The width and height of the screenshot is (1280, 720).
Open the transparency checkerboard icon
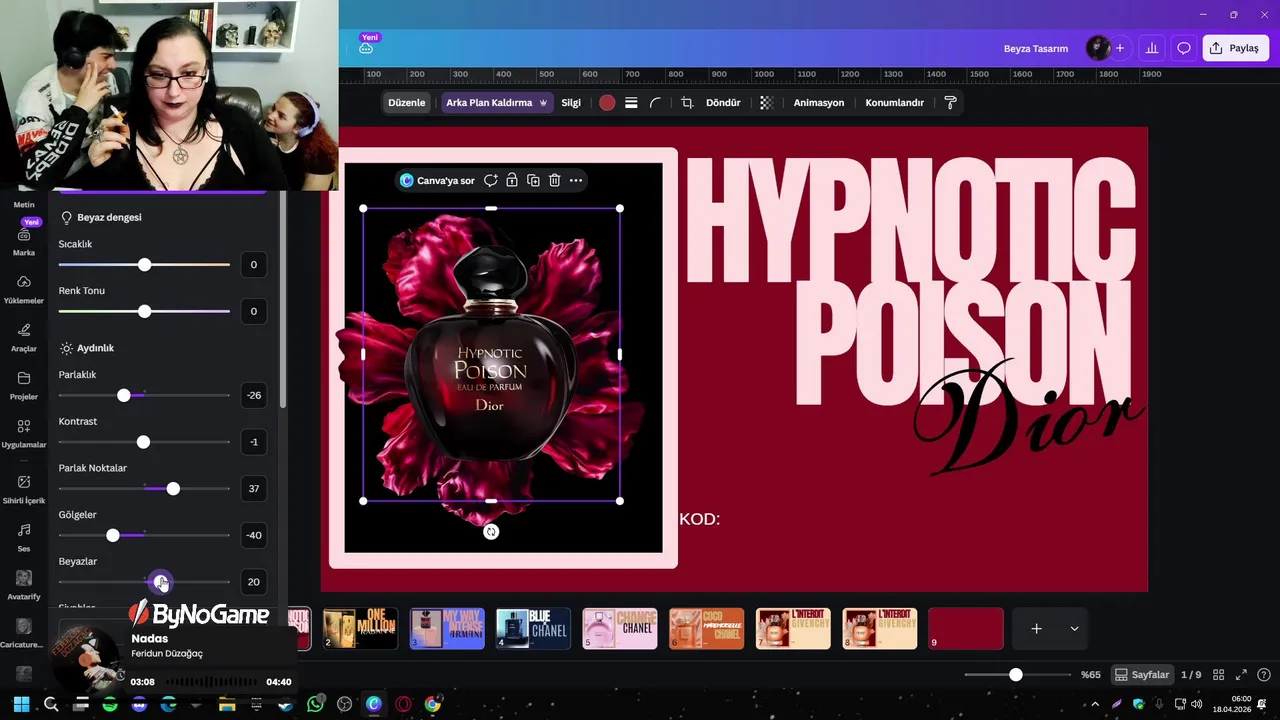(x=766, y=103)
